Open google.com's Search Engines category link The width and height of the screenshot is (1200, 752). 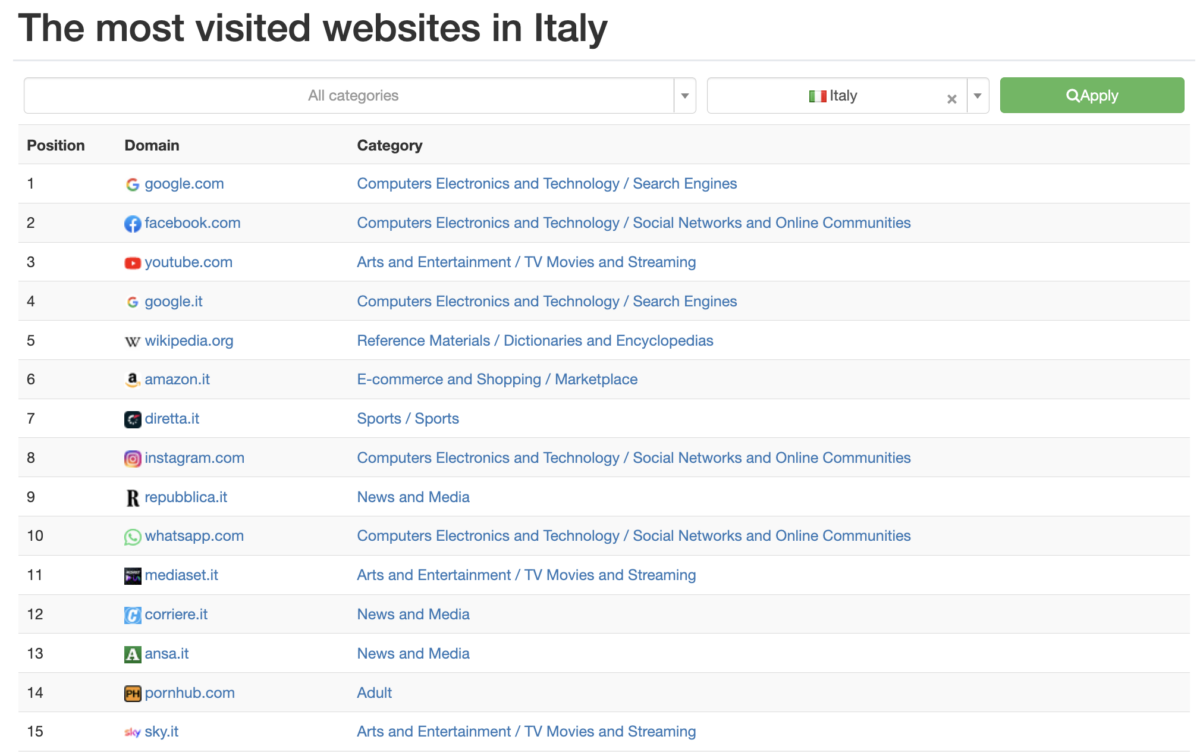(x=547, y=184)
